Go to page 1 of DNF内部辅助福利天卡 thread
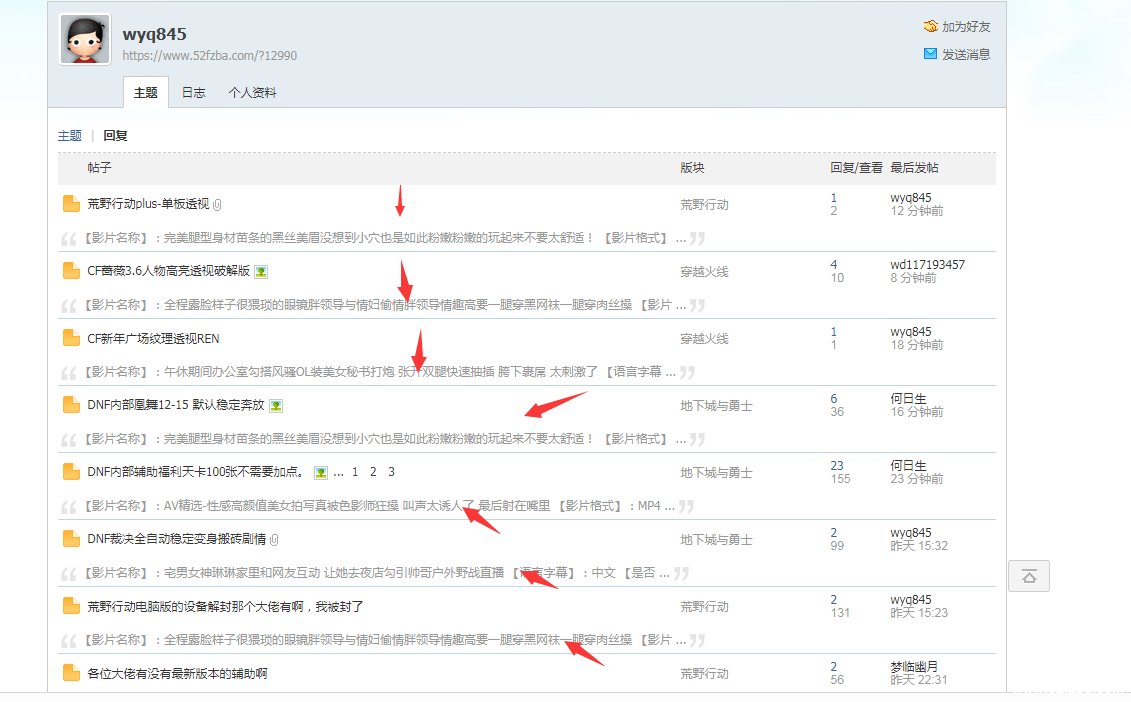The width and height of the screenshot is (1131, 702). point(355,472)
